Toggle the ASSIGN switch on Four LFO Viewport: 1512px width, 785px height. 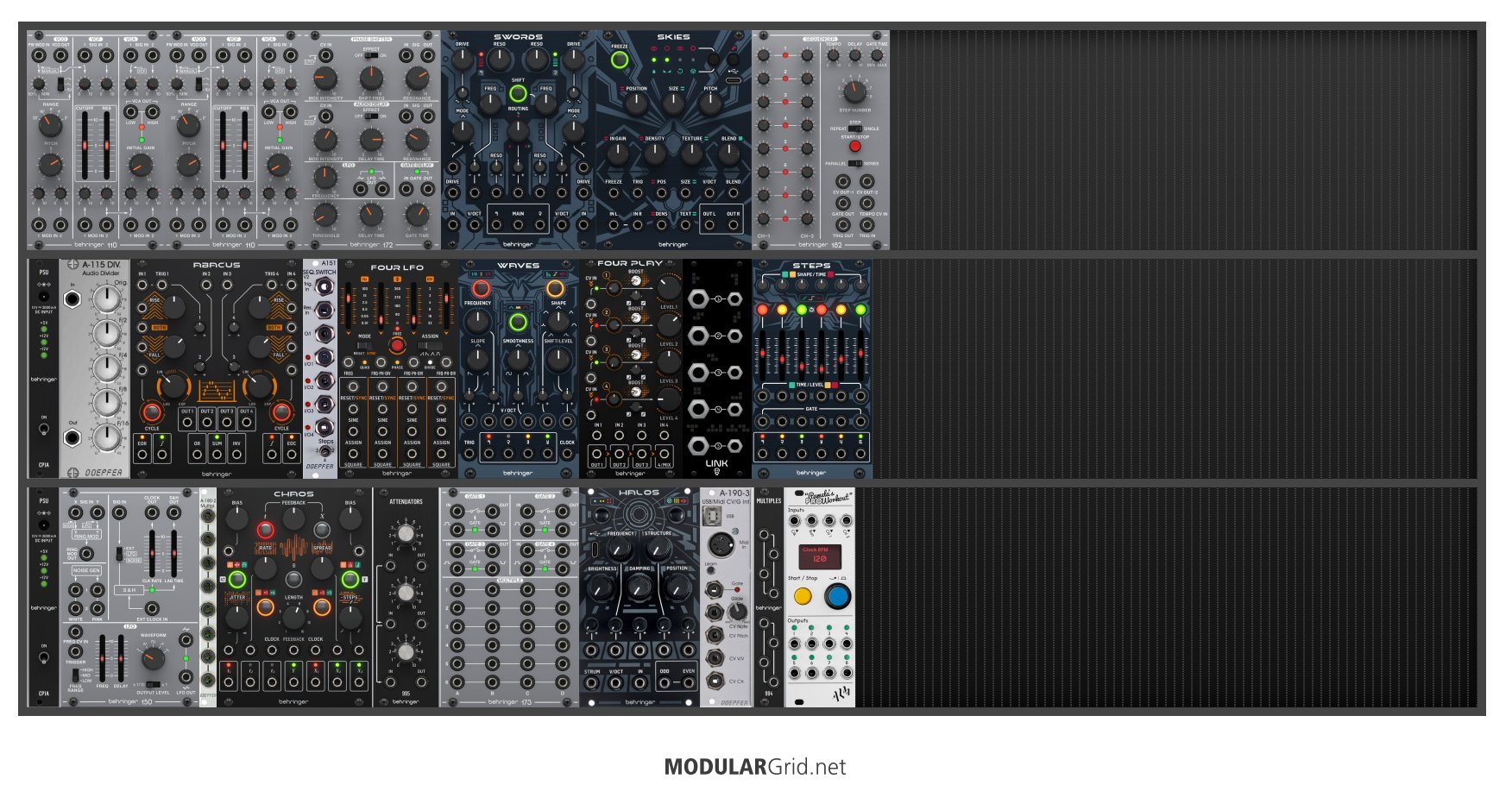point(430,345)
